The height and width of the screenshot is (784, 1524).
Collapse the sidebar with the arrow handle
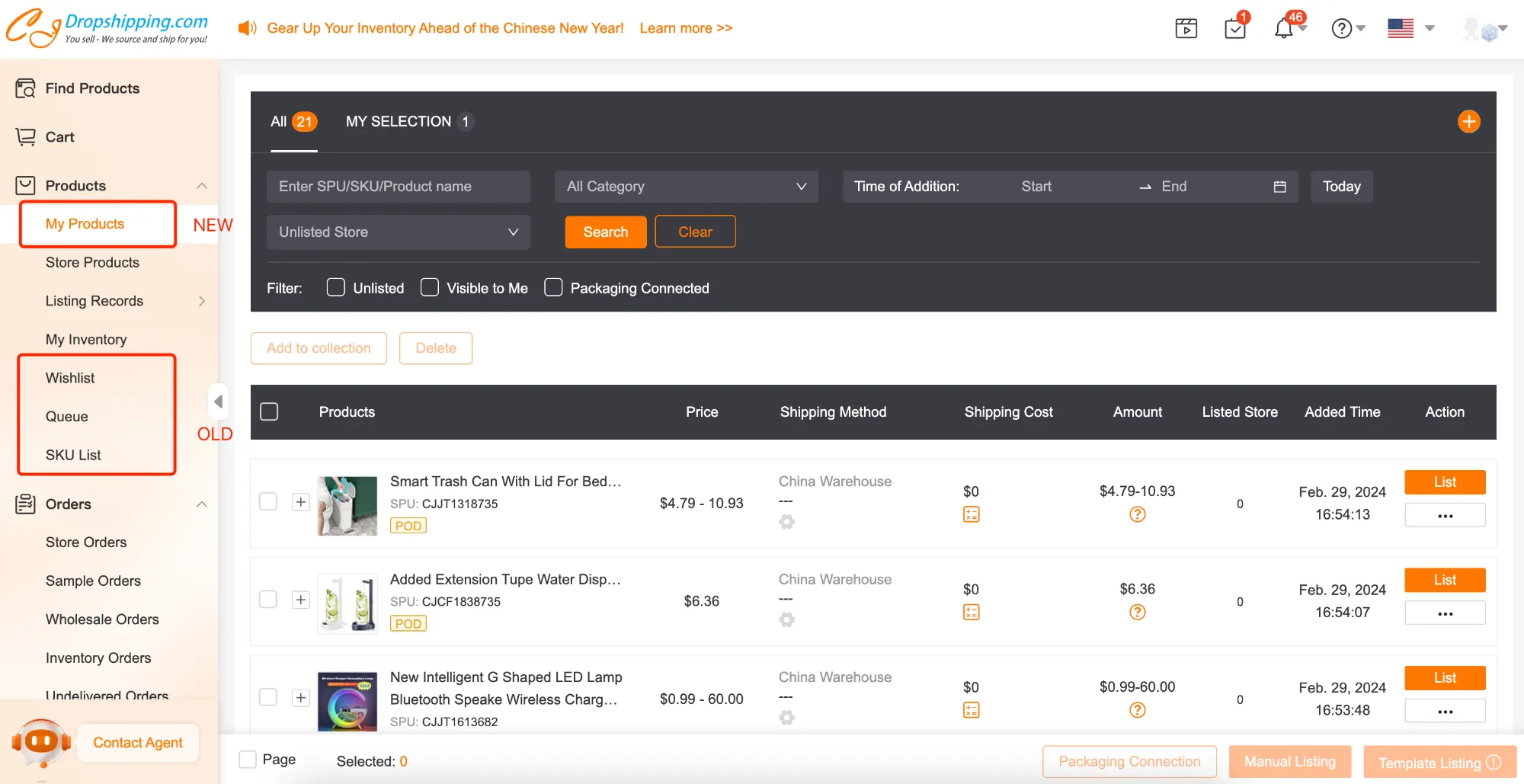pos(218,402)
